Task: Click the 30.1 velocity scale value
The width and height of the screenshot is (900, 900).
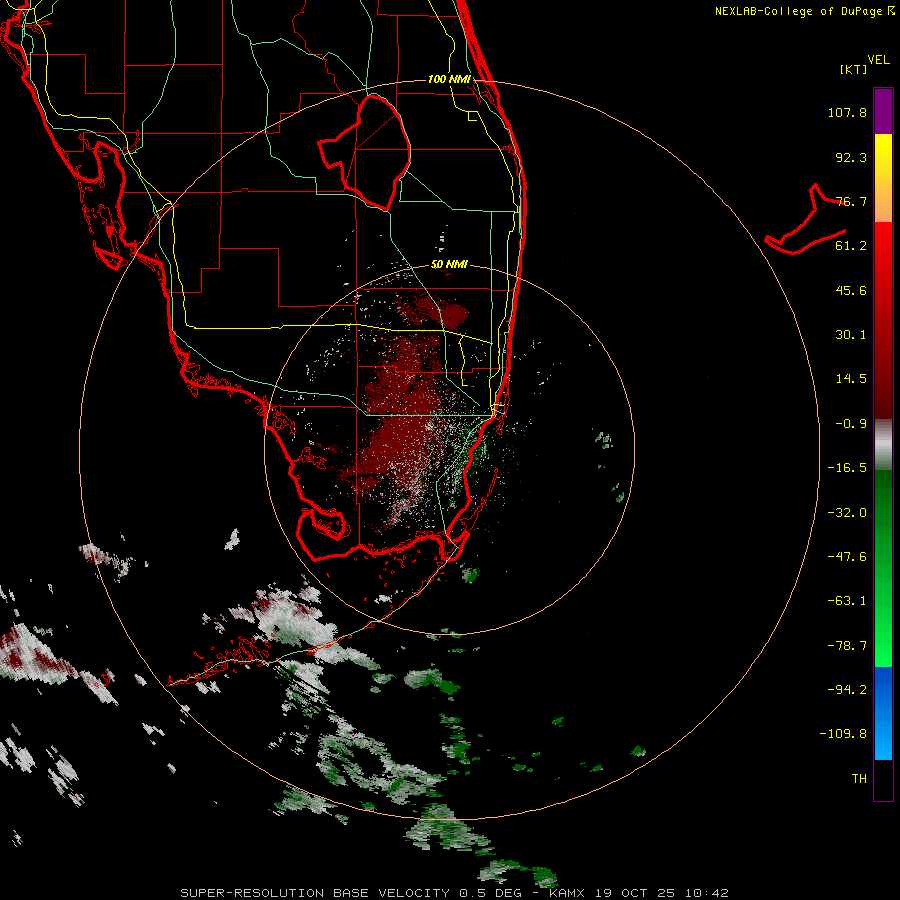Action: tap(851, 335)
